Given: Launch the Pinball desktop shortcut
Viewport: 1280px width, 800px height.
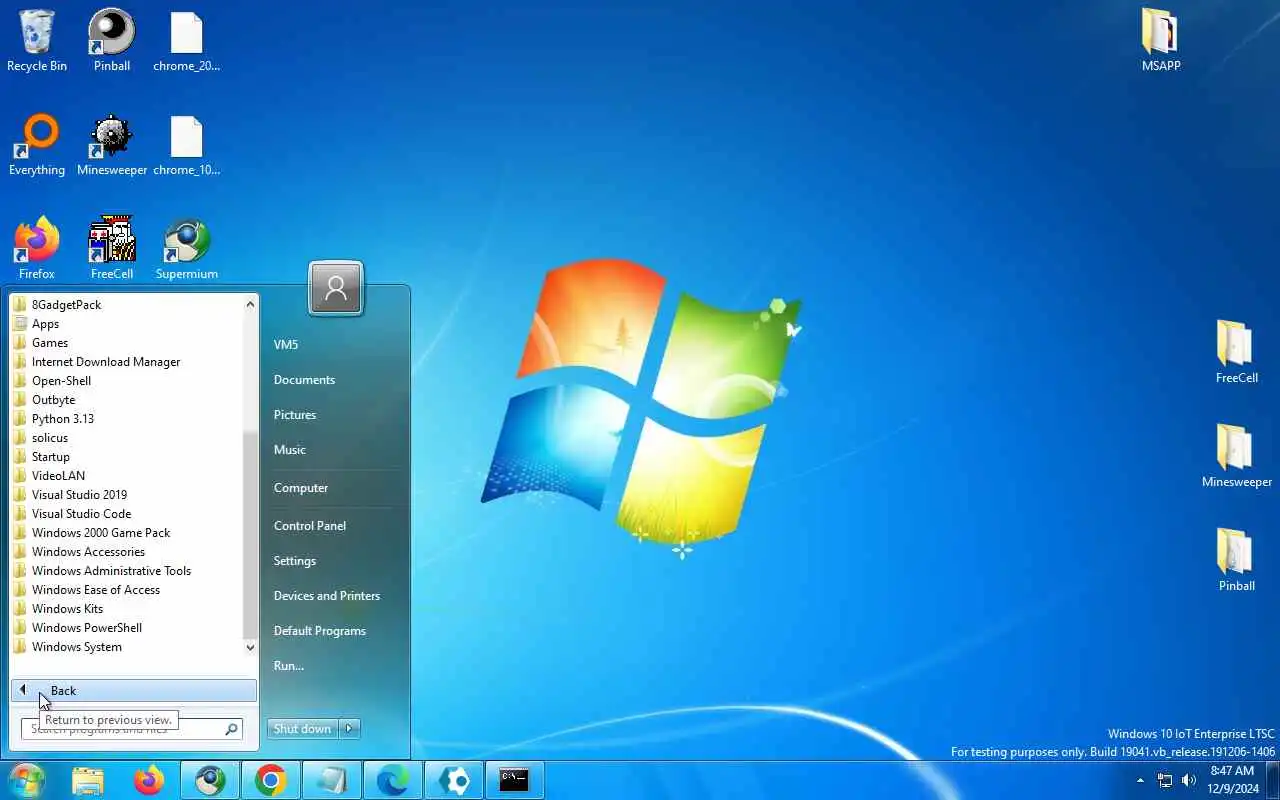Looking at the screenshot, I should [x=112, y=41].
